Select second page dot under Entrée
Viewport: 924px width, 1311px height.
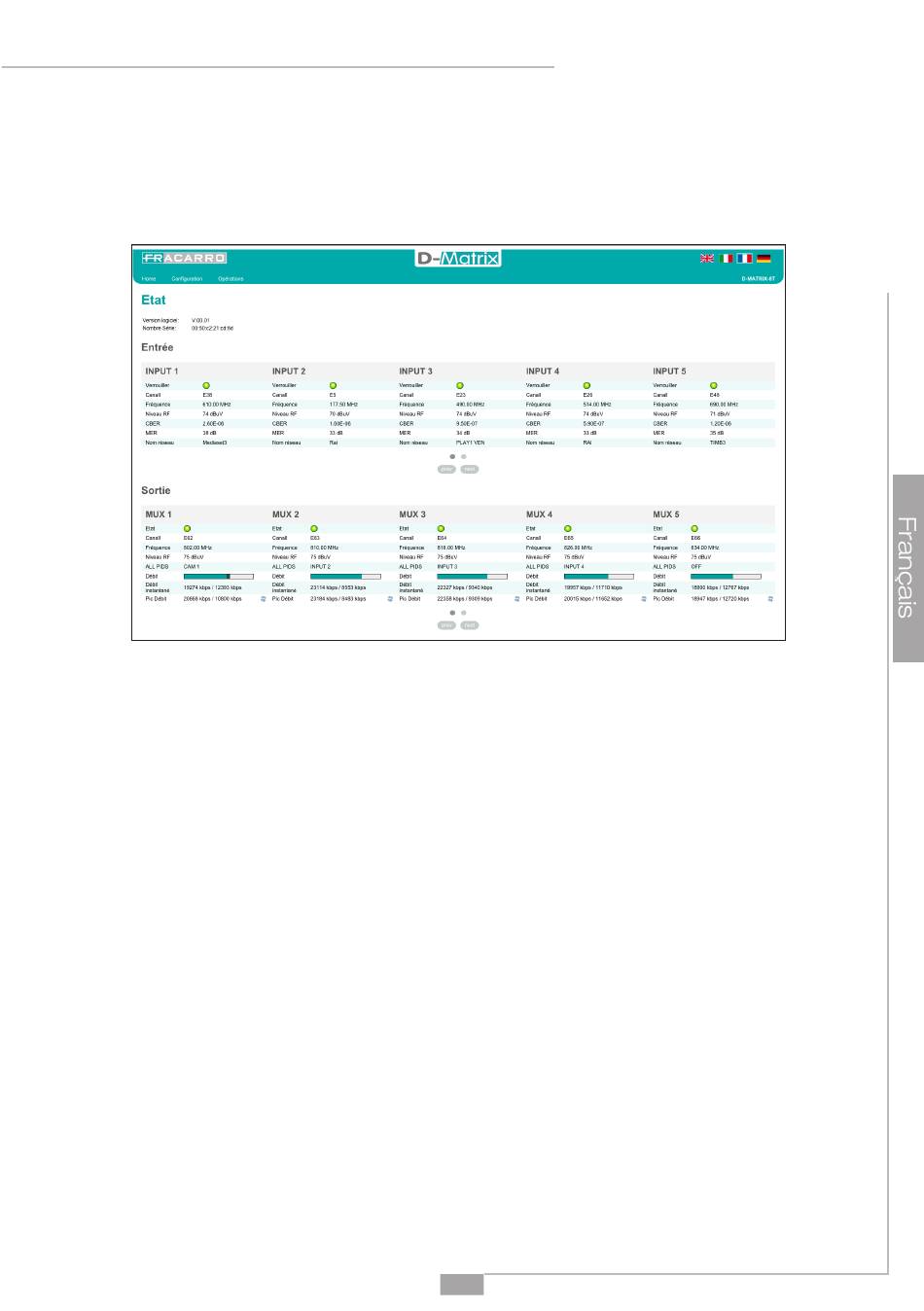464,456
